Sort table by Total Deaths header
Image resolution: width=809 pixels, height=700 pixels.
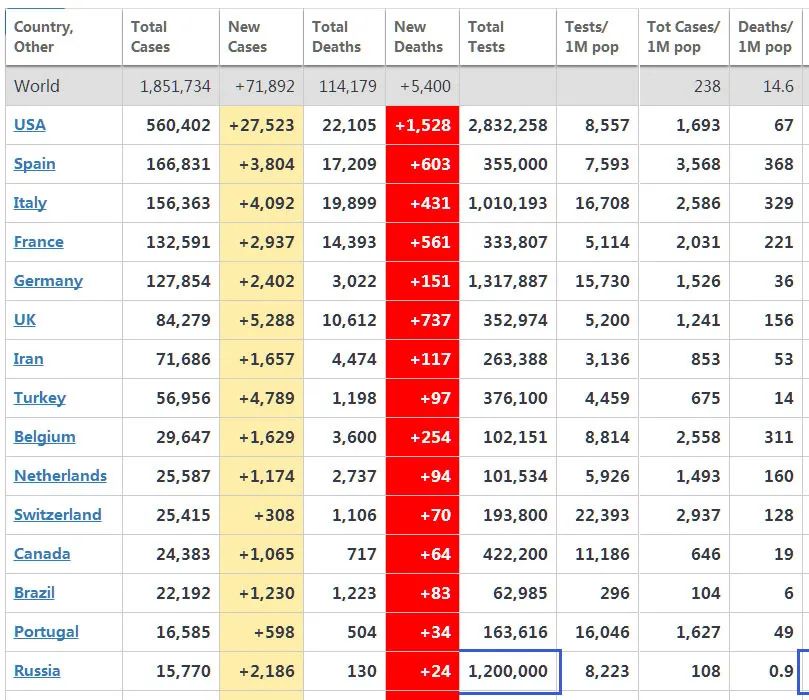coord(336,37)
